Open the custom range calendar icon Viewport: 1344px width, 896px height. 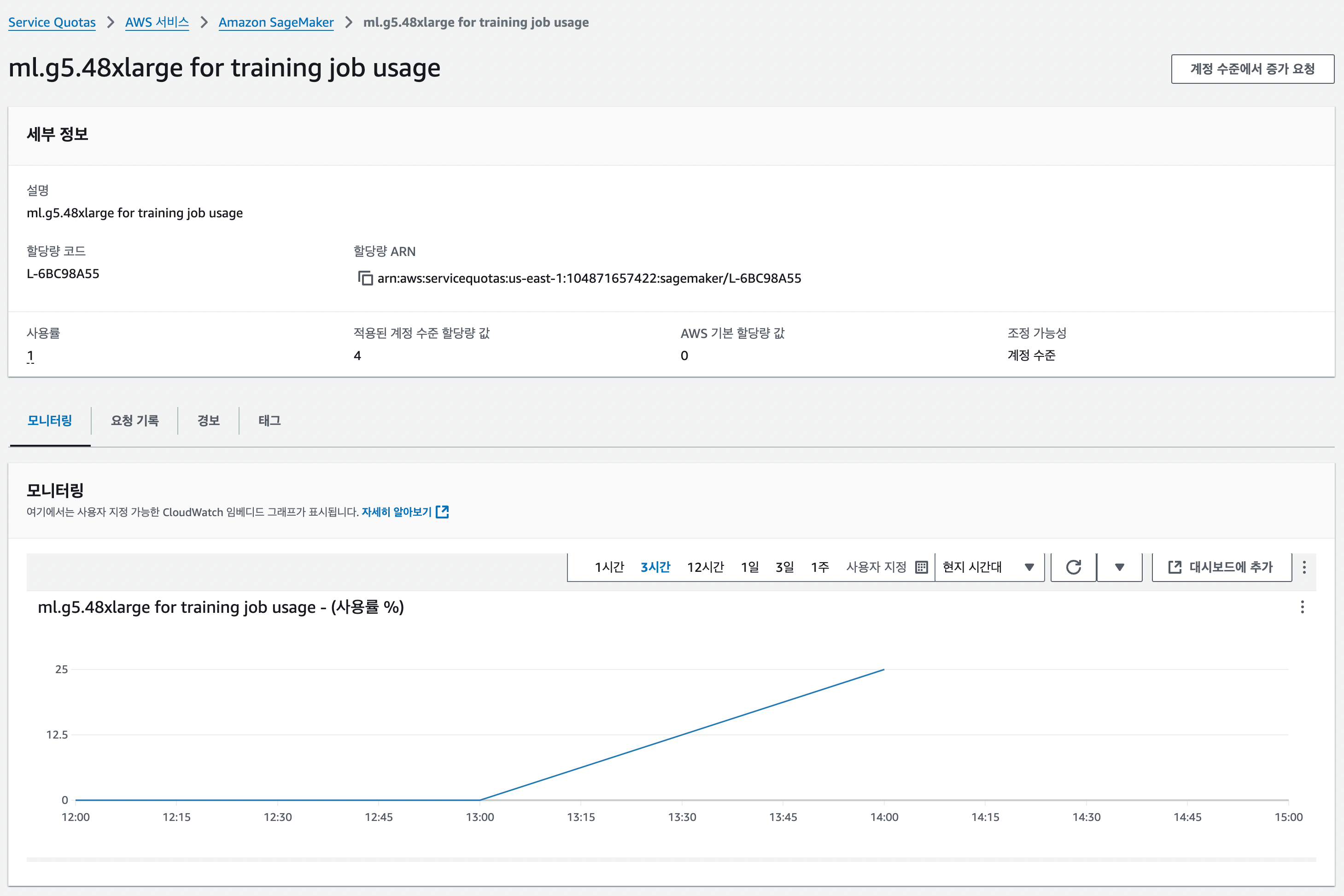point(921,567)
